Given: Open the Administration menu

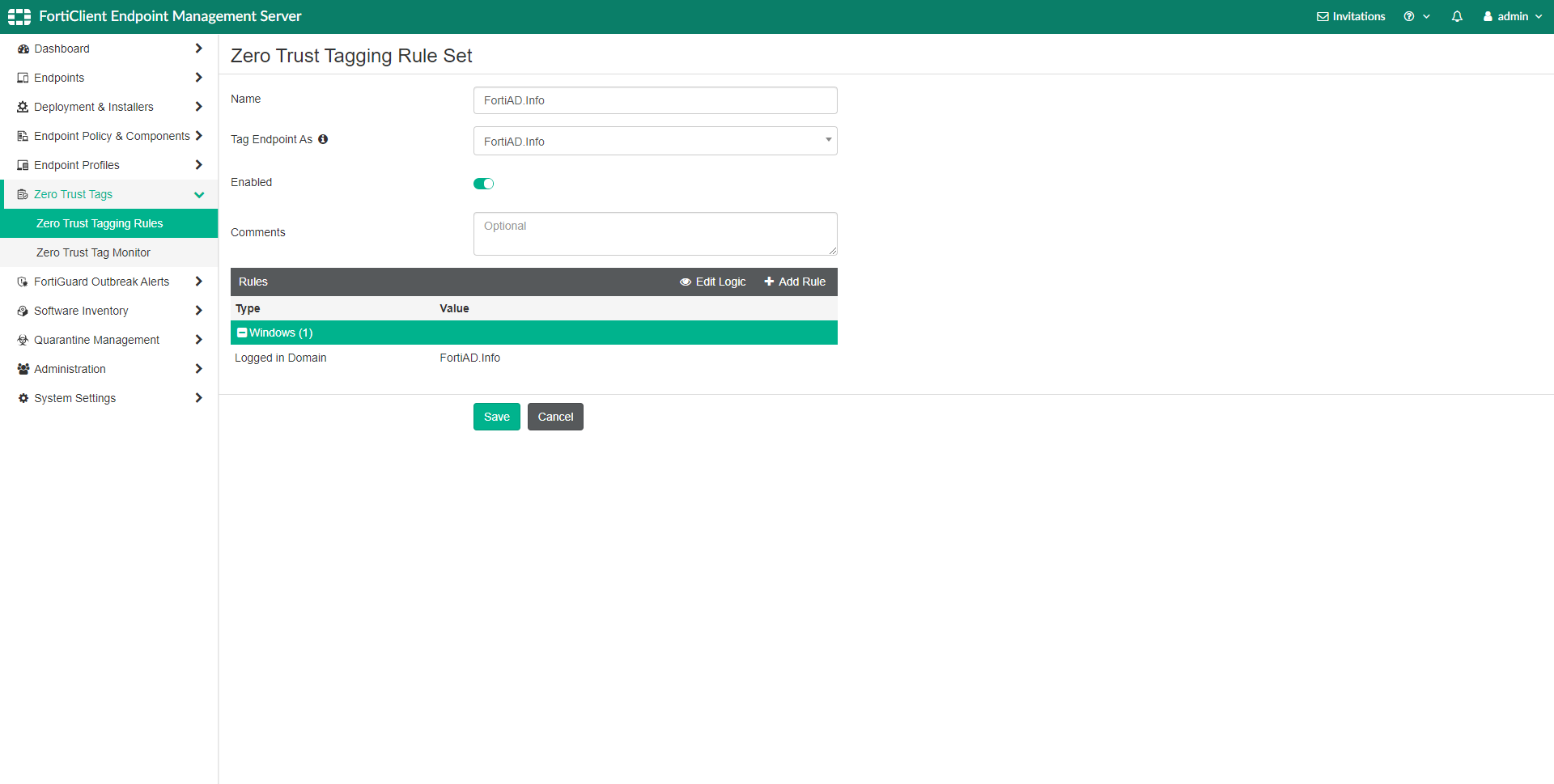Looking at the screenshot, I should [x=109, y=369].
